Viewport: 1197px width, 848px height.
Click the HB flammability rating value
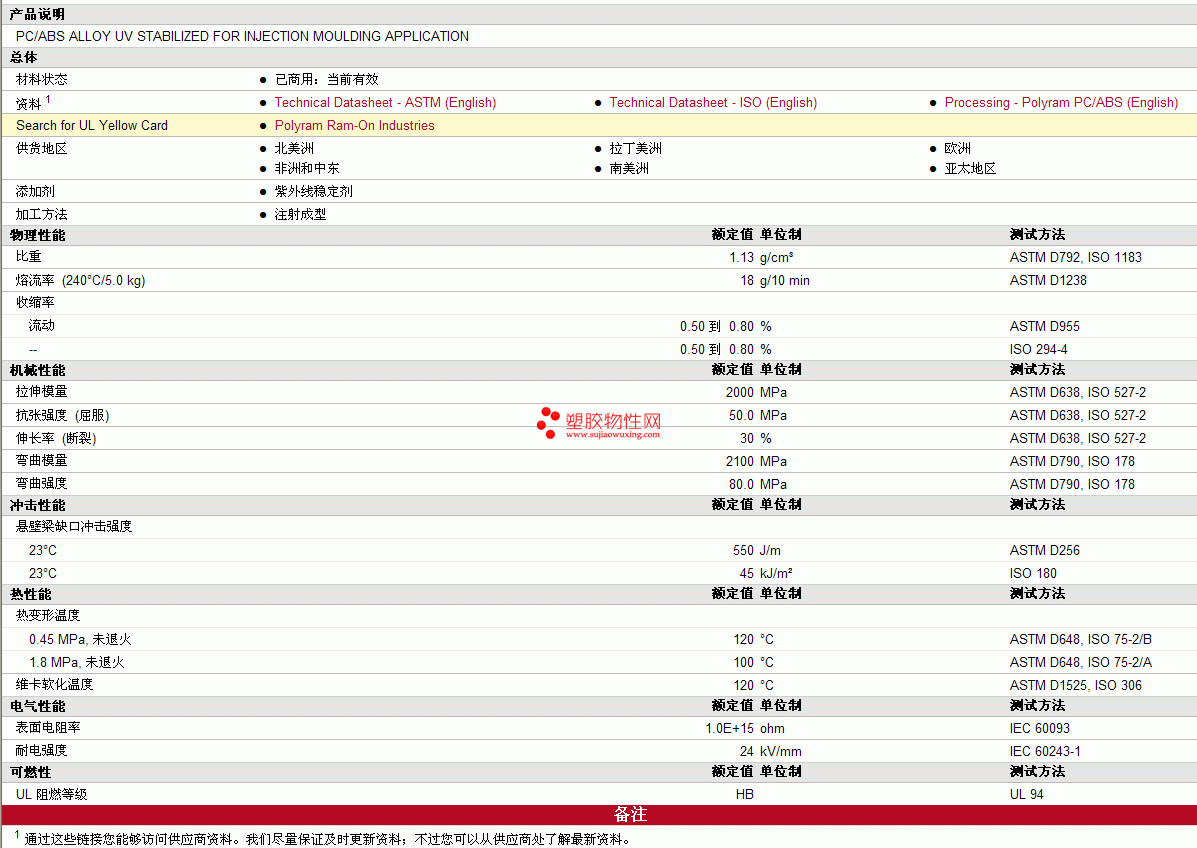click(745, 794)
